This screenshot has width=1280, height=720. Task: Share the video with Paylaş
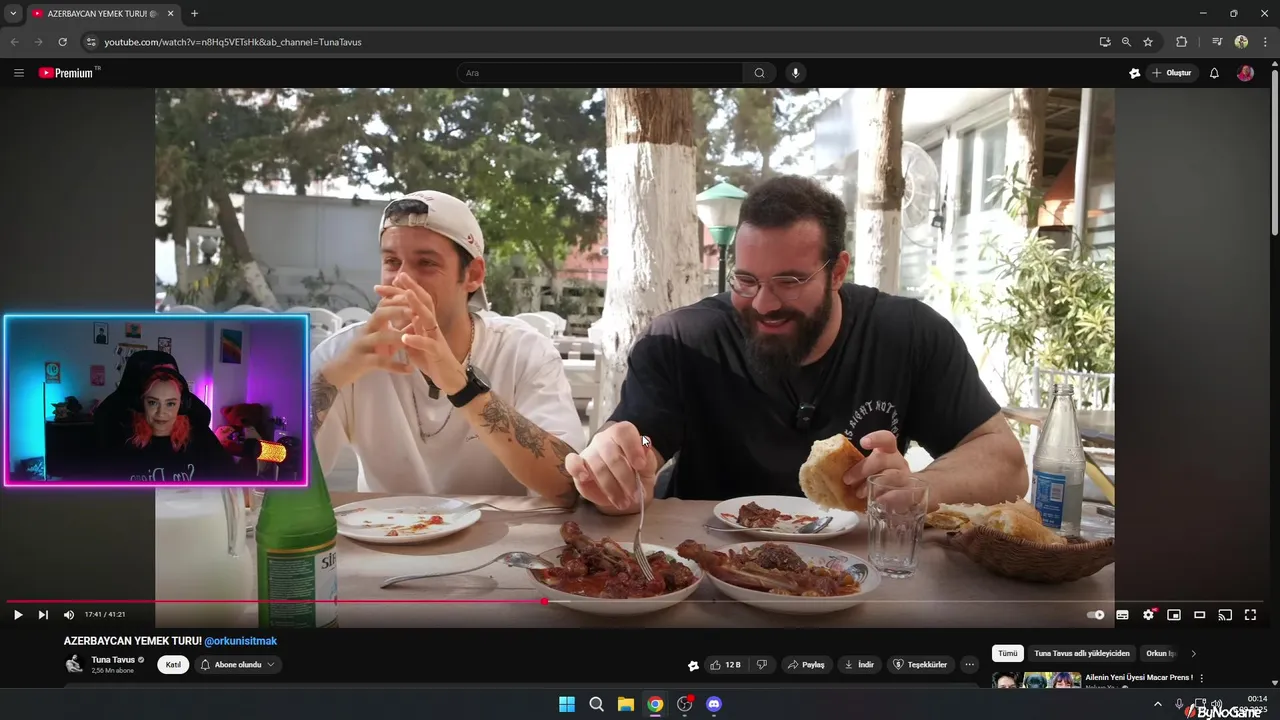[806, 665]
